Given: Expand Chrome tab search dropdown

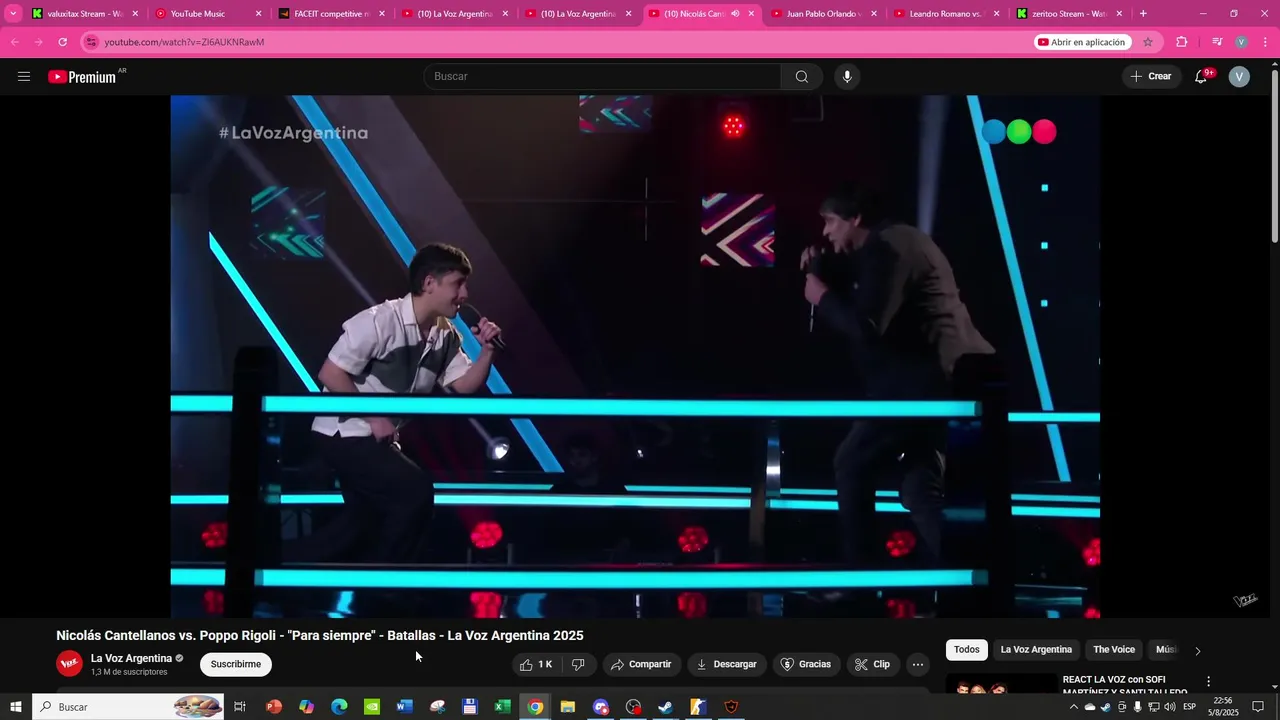Looking at the screenshot, I should pos(14,14).
